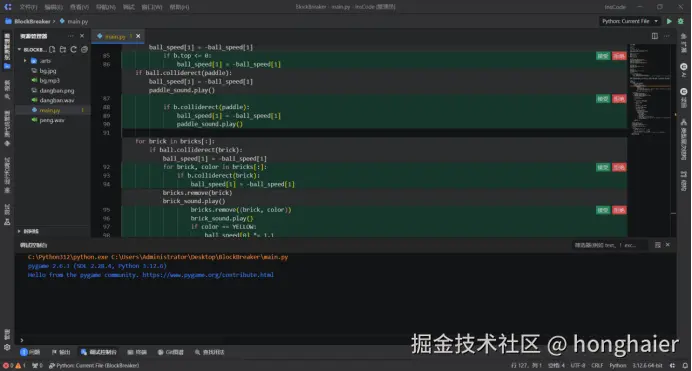Click the notification bell in status bar
The height and width of the screenshot is (371, 692).
pos(685,366)
